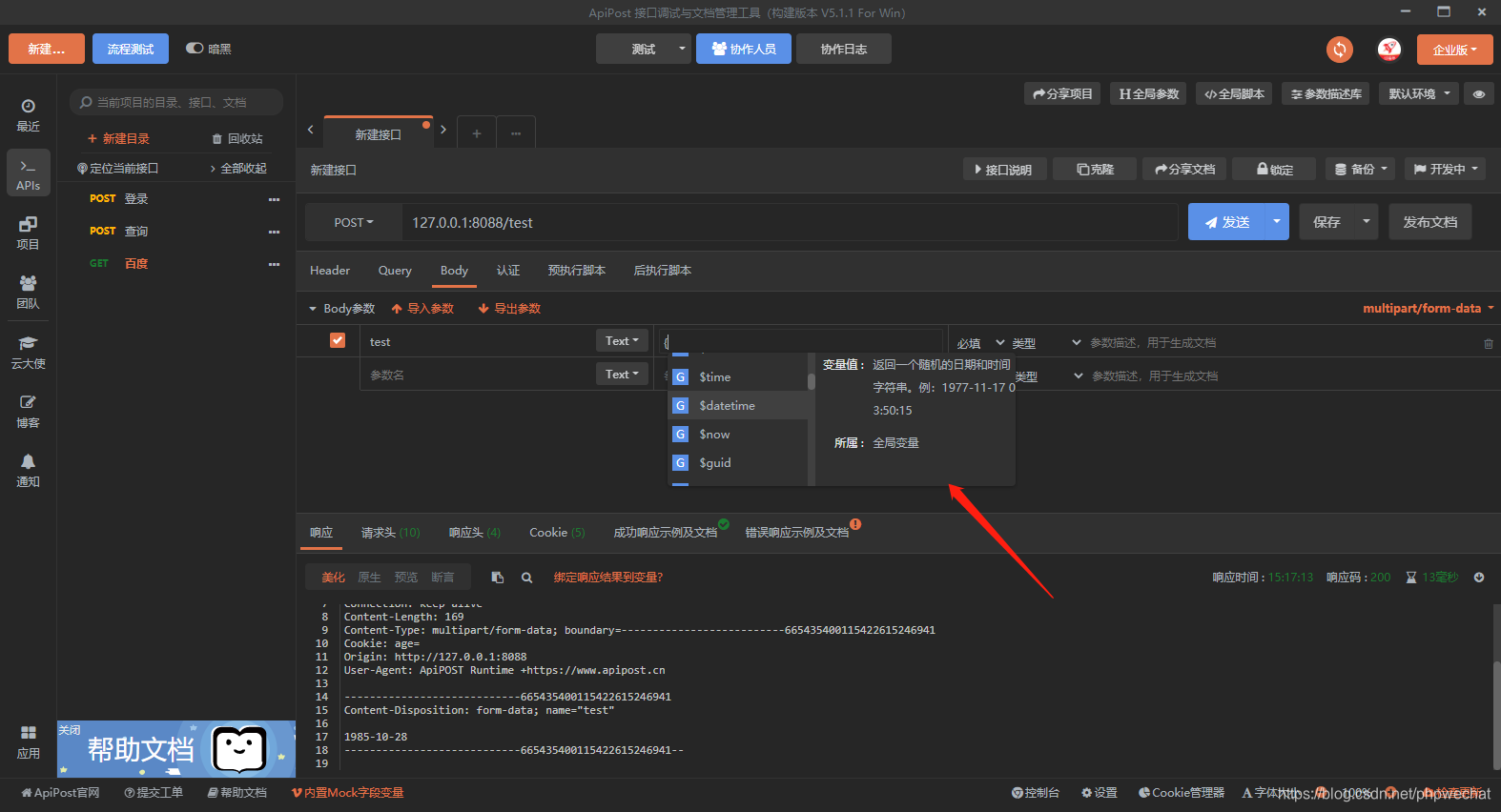The height and width of the screenshot is (812, 1501).
Task: Open the 帮助文档 help banner
Action: [x=176, y=749]
